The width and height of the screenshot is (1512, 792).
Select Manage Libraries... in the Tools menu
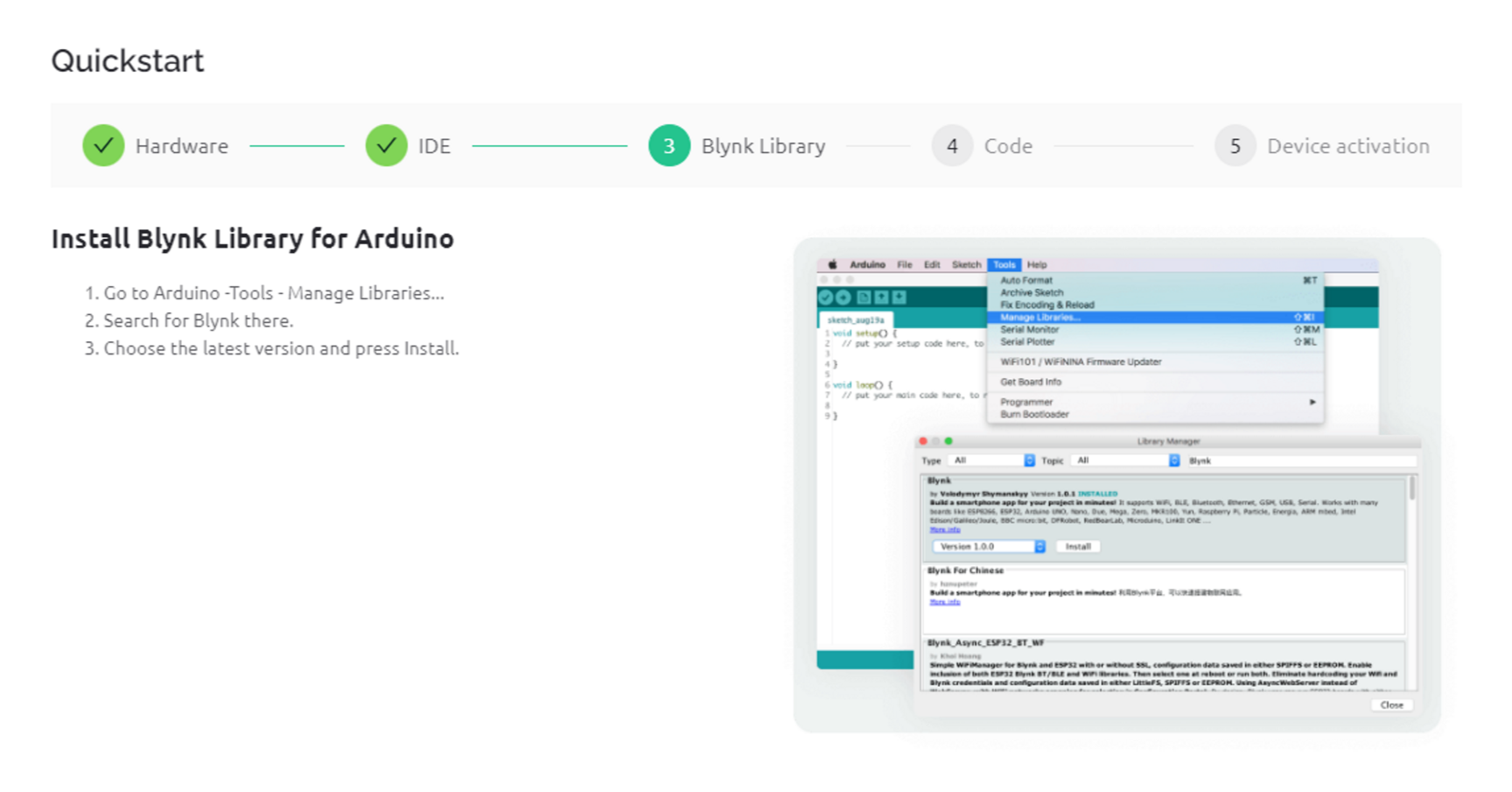coord(1155,317)
